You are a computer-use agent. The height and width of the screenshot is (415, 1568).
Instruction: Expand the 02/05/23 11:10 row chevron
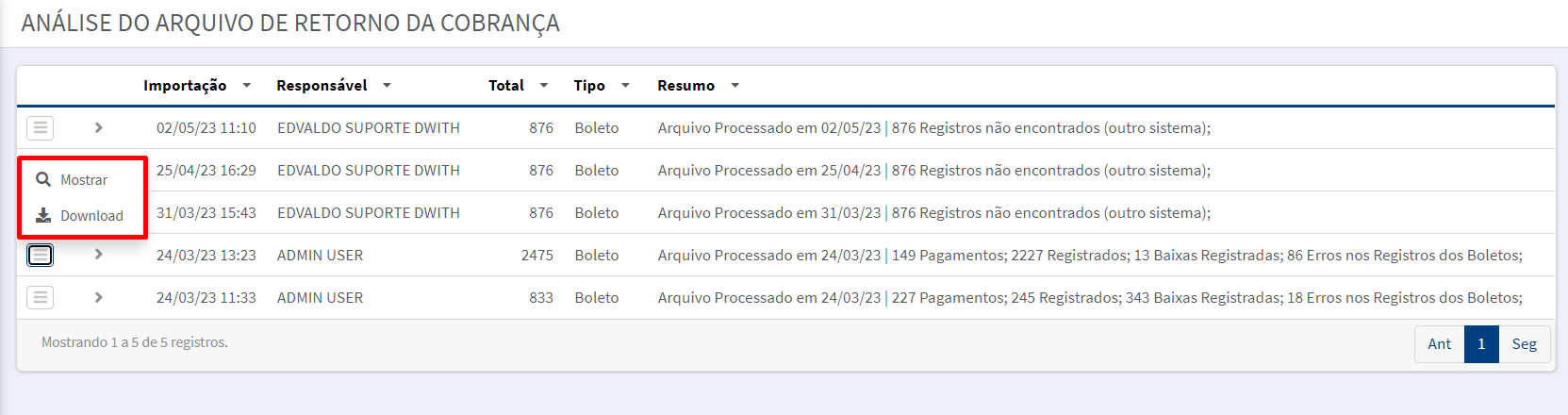[x=98, y=127]
